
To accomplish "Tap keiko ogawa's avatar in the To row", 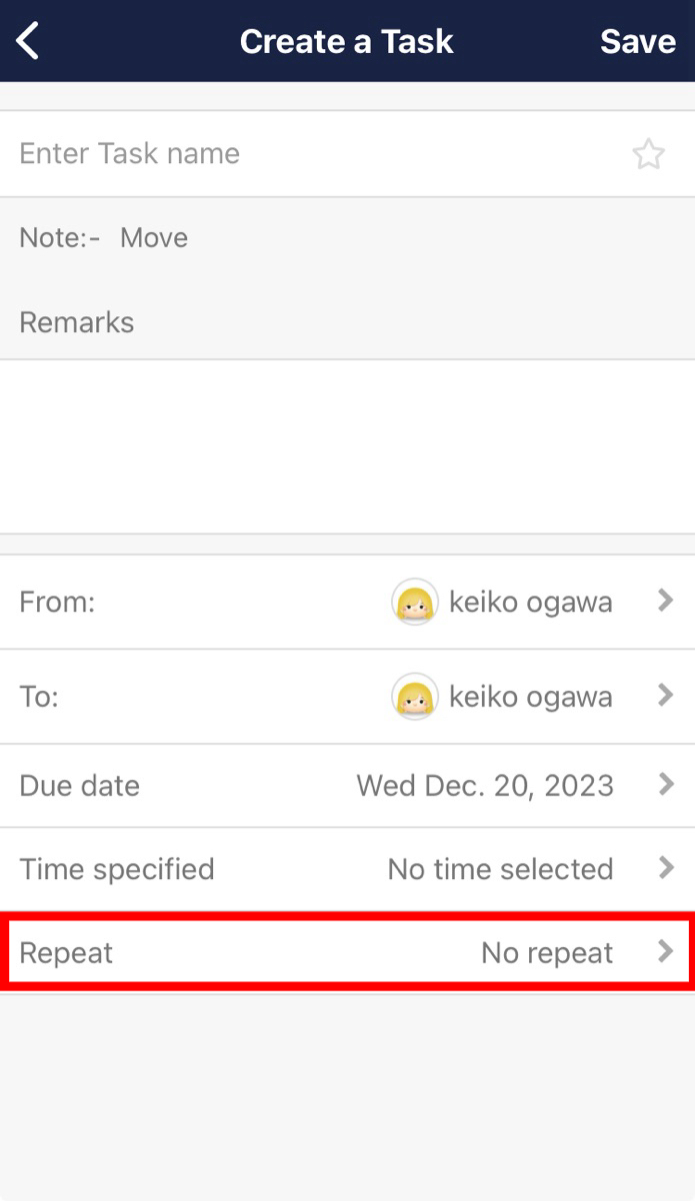I will 415,696.
